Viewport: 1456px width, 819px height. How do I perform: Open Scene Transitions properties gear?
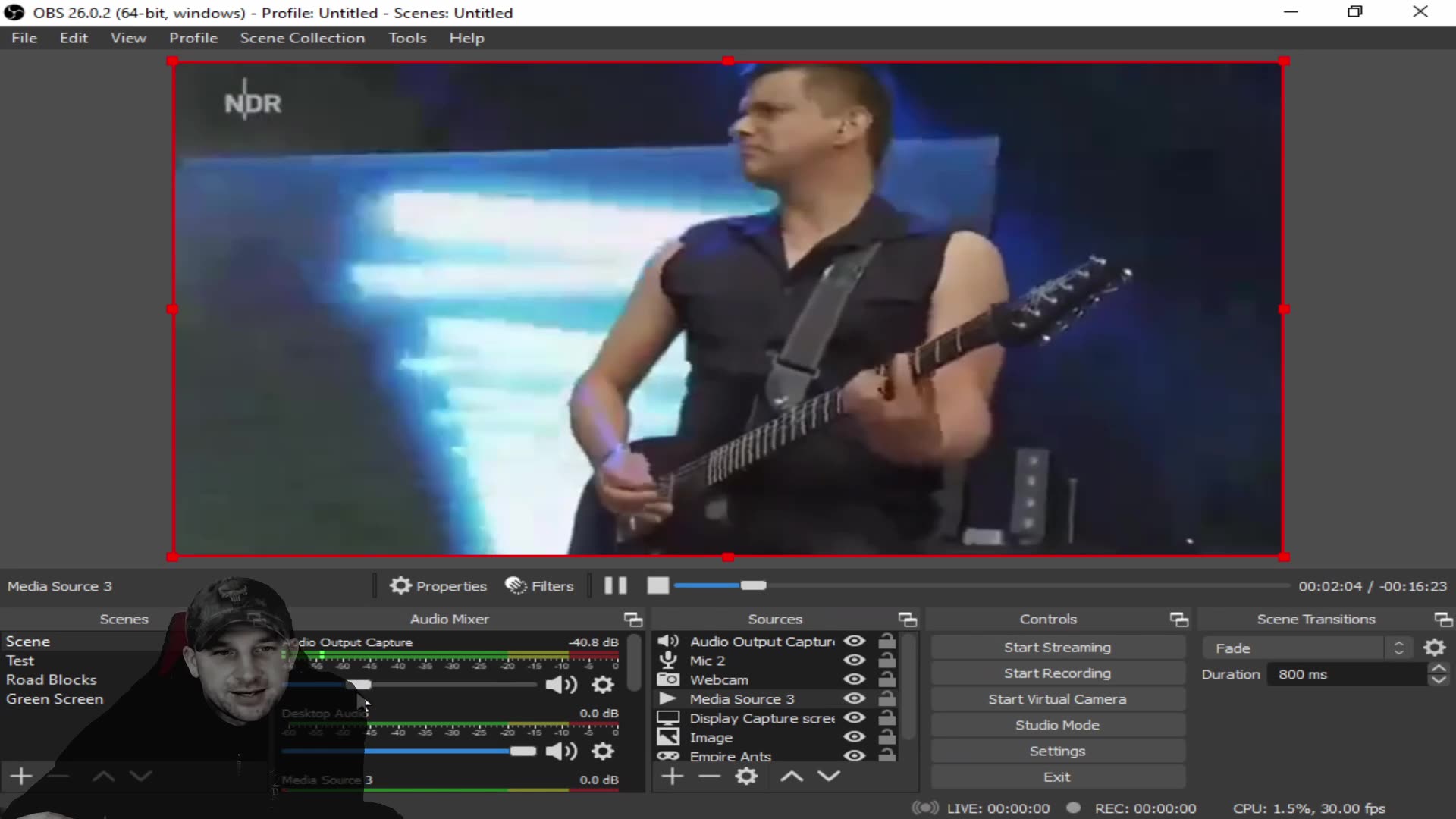tap(1436, 647)
